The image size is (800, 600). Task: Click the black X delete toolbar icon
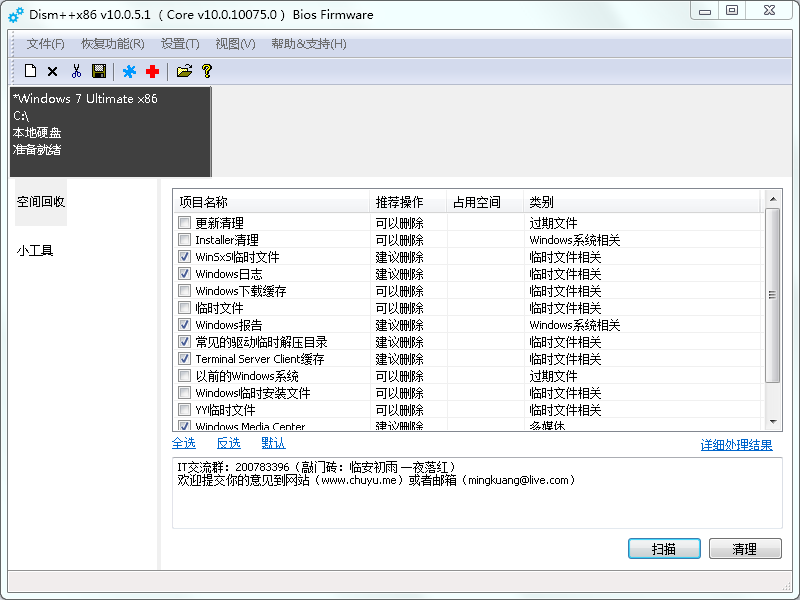tap(52, 71)
